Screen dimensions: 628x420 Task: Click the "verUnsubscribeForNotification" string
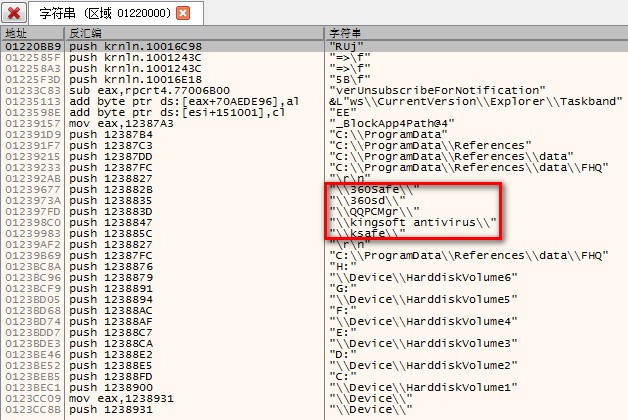[437, 90]
